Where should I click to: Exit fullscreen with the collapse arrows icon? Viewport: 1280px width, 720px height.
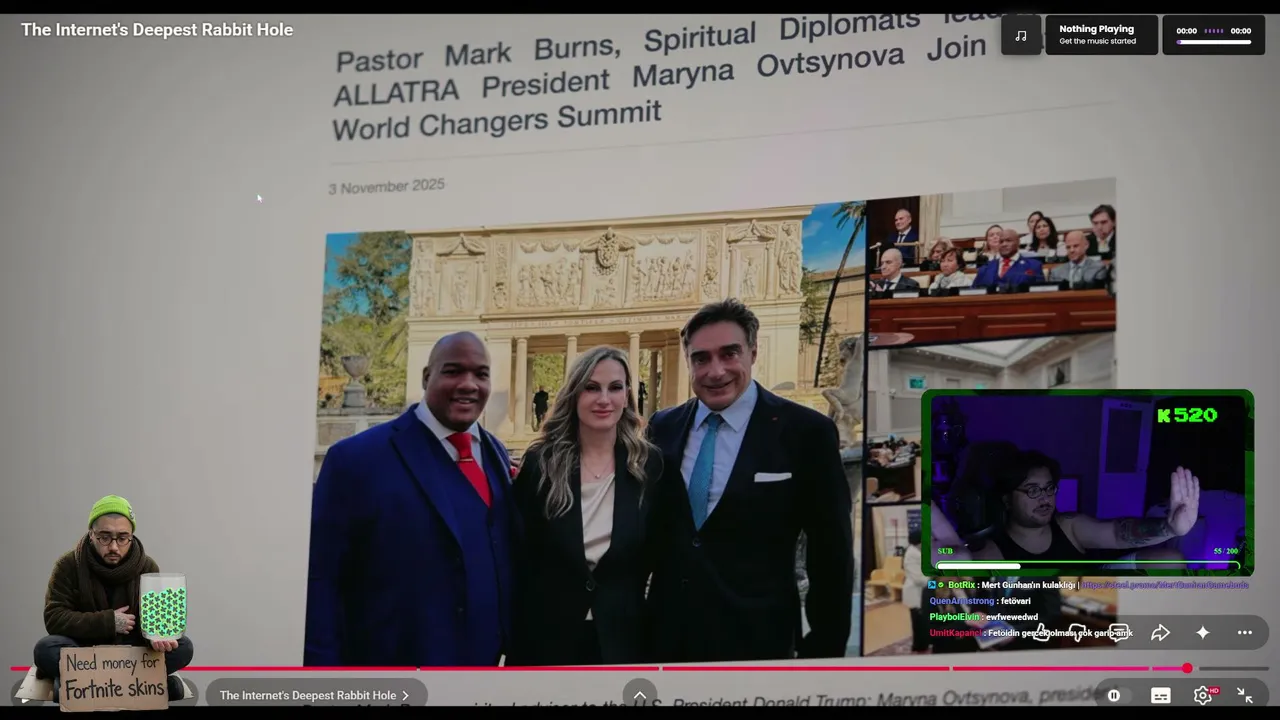(1245, 695)
